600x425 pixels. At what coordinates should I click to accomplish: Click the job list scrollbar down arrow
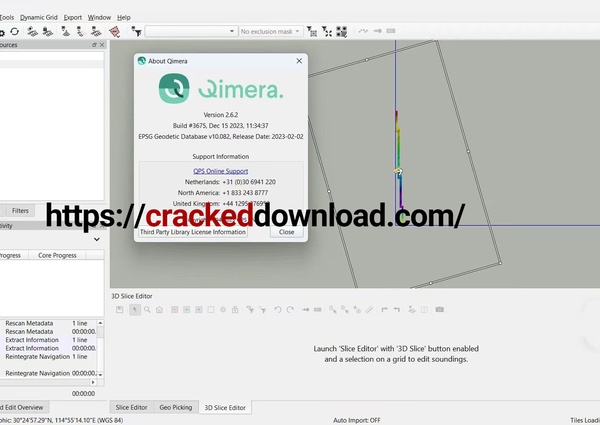click(100, 375)
